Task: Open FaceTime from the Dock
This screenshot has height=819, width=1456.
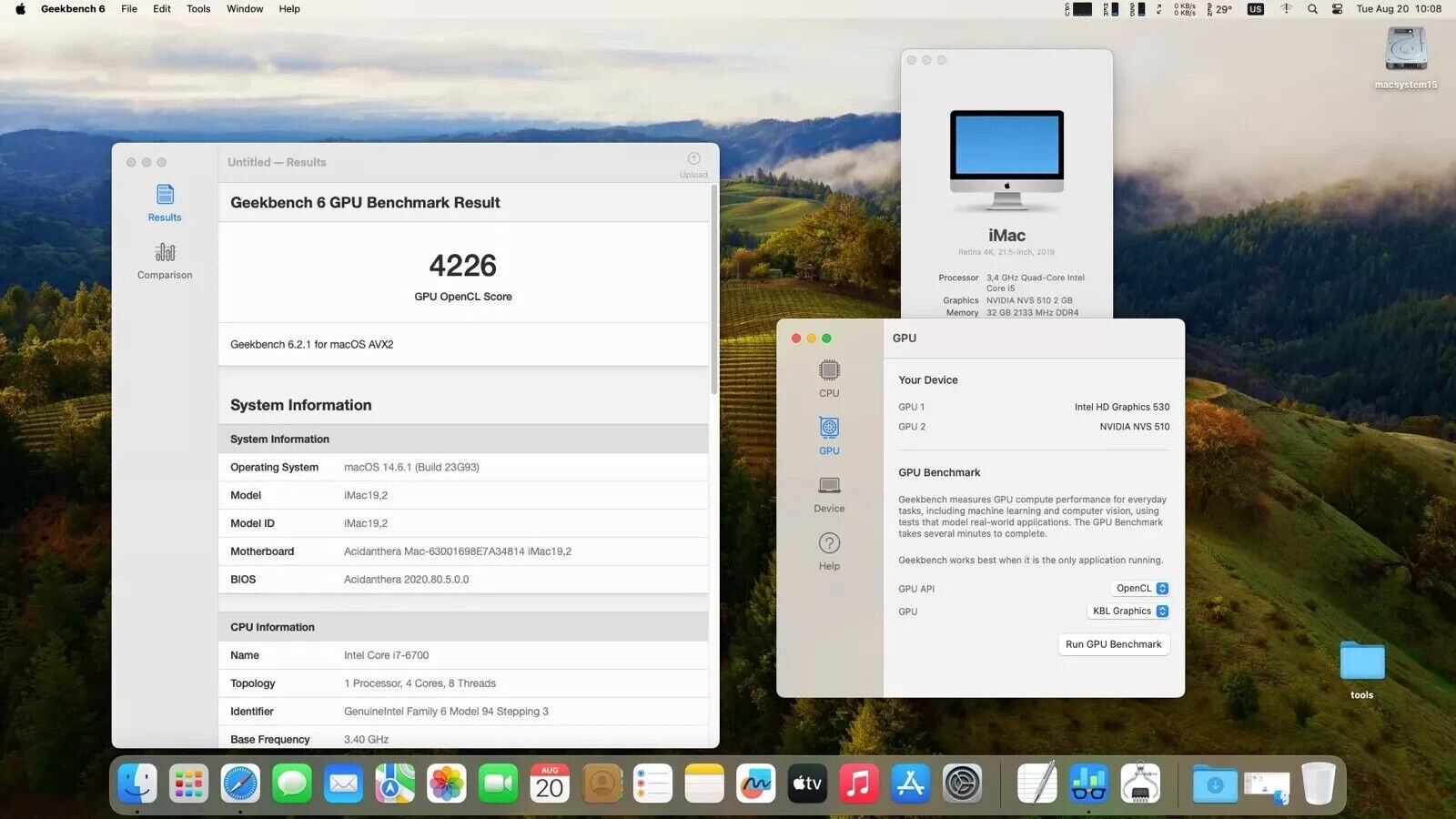Action: (x=499, y=784)
